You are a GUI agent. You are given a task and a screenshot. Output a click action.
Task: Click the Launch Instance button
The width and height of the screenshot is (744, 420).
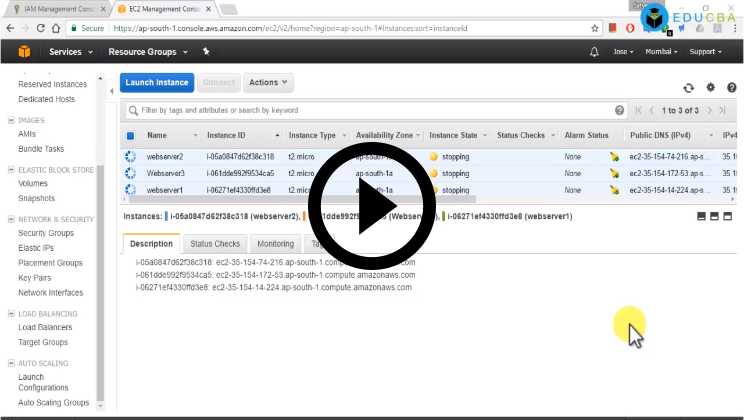pyautogui.click(x=156, y=82)
